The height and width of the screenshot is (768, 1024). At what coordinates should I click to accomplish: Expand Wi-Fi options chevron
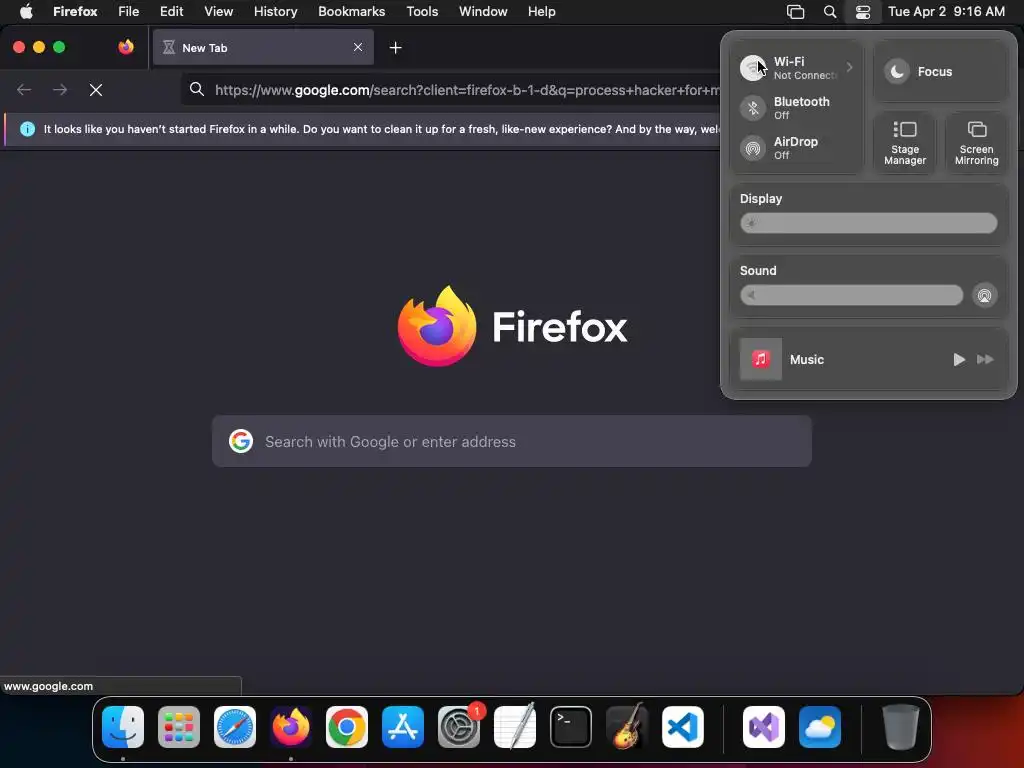click(x=849, y=67)
